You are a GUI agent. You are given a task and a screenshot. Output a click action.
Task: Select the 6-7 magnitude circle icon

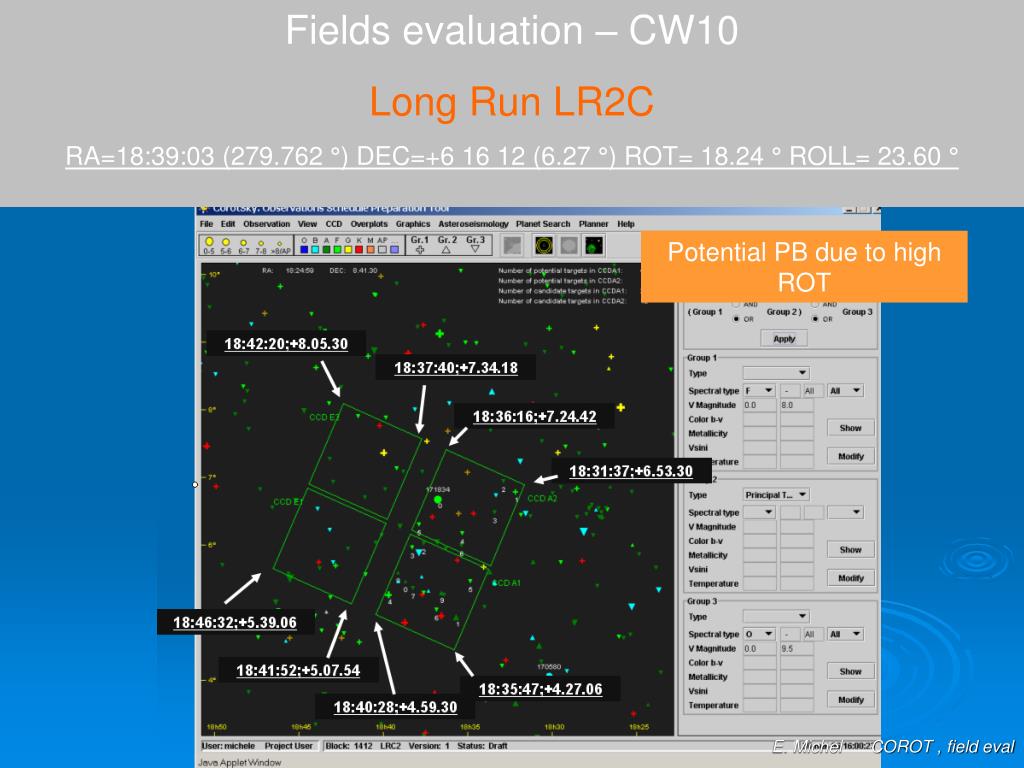pos(244,243)
